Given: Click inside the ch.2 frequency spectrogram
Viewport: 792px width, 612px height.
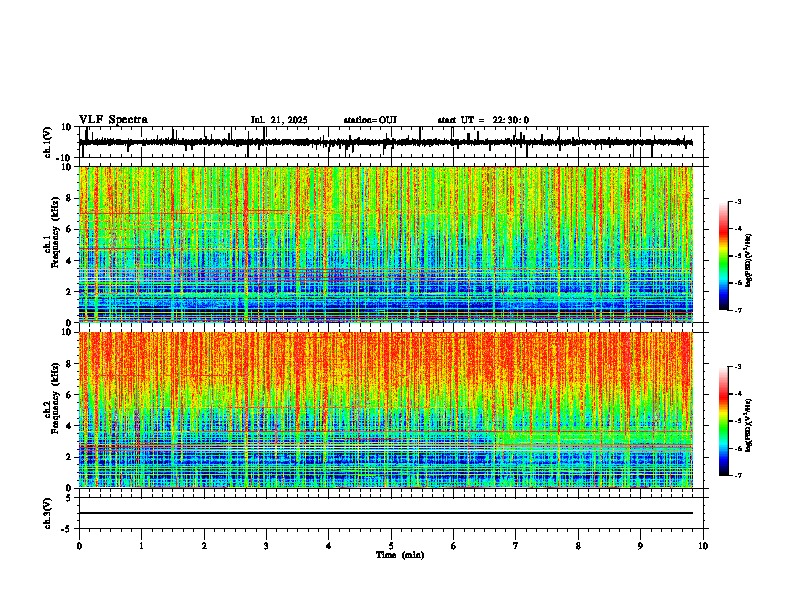Looking at the screenshot, I should coord(386,410).
